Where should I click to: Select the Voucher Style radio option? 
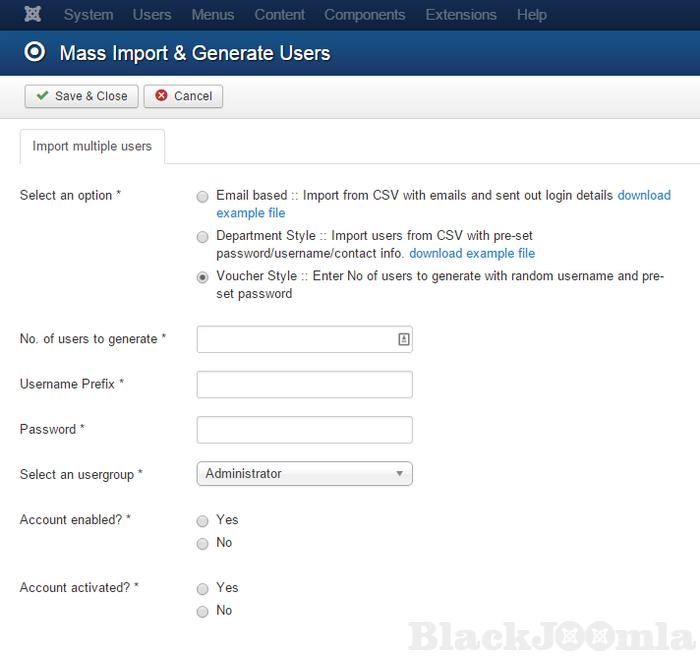[x=203, y=277]
